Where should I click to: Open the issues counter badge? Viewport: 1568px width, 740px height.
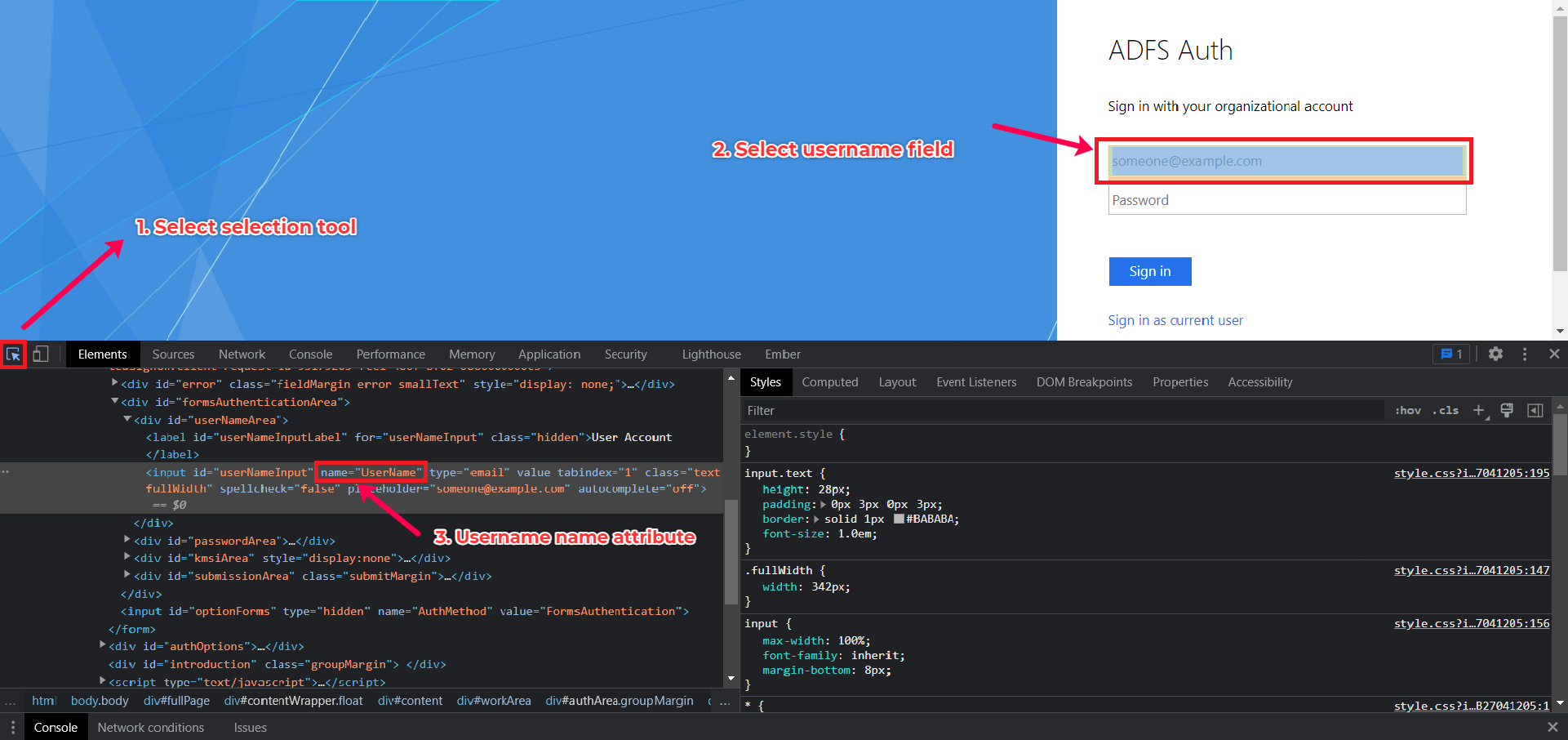click(1451, 354)
